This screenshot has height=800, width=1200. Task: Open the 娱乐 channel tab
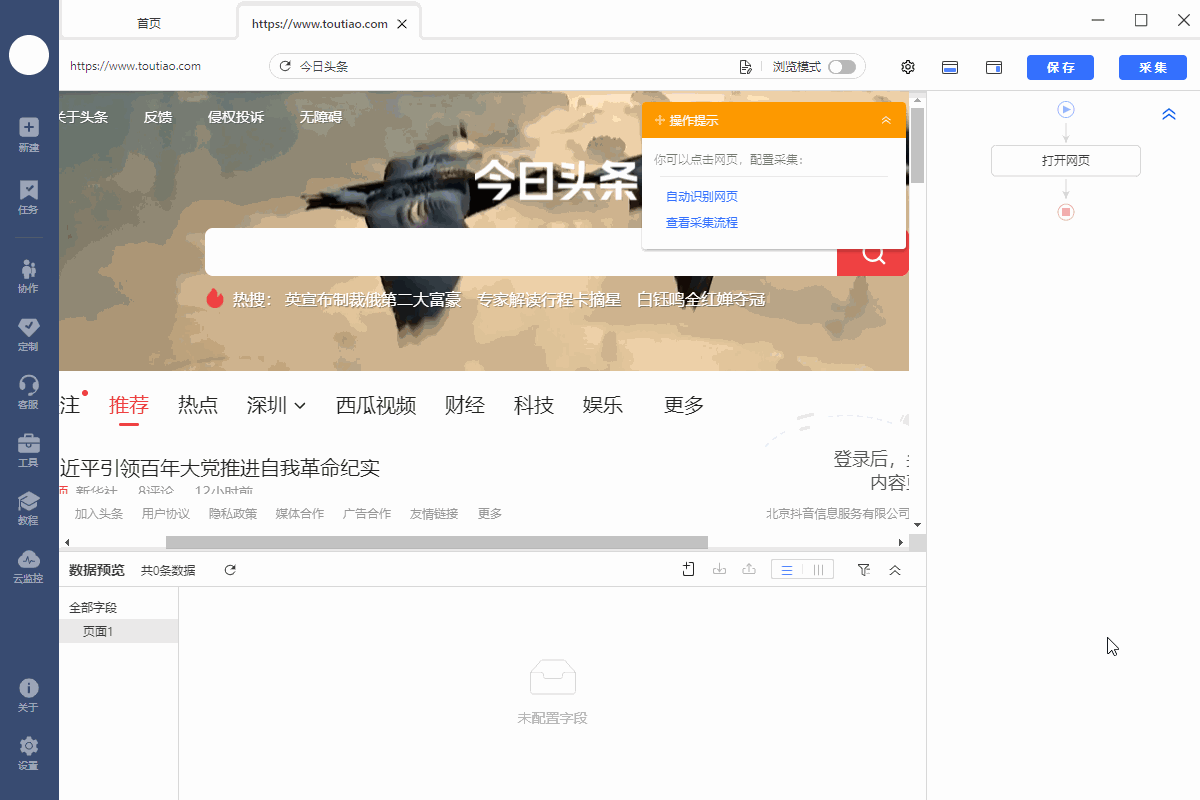click(x=603, y=405)
